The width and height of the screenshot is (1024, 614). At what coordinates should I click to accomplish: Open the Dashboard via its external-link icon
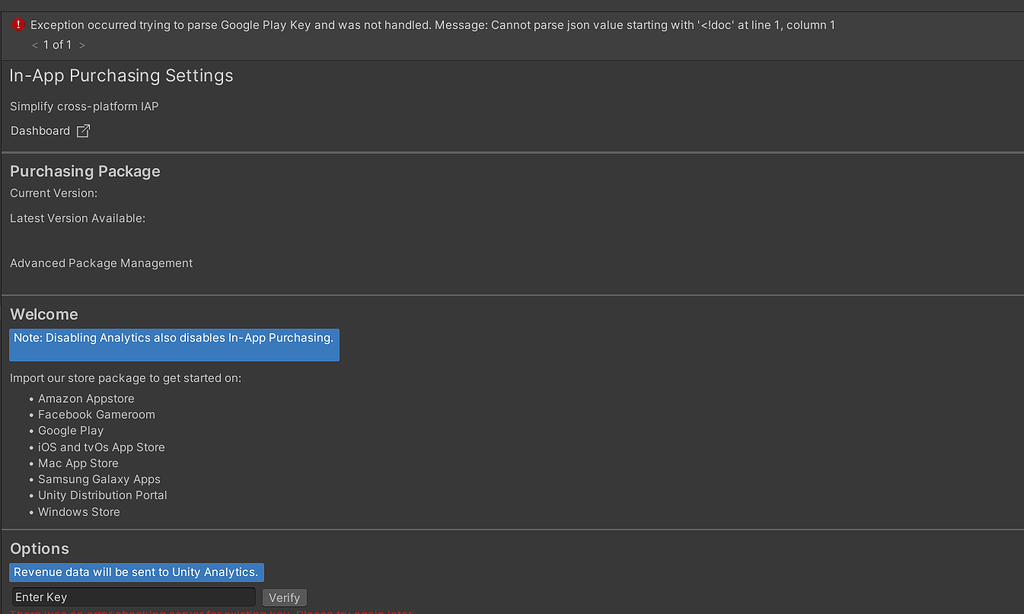coord(83,130)
